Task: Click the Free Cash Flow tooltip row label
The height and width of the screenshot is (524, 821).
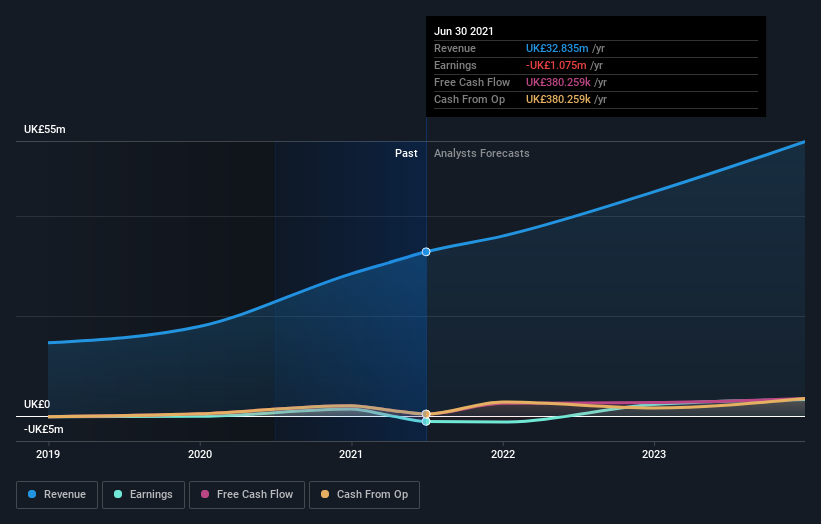Action: tap(472, 82)
